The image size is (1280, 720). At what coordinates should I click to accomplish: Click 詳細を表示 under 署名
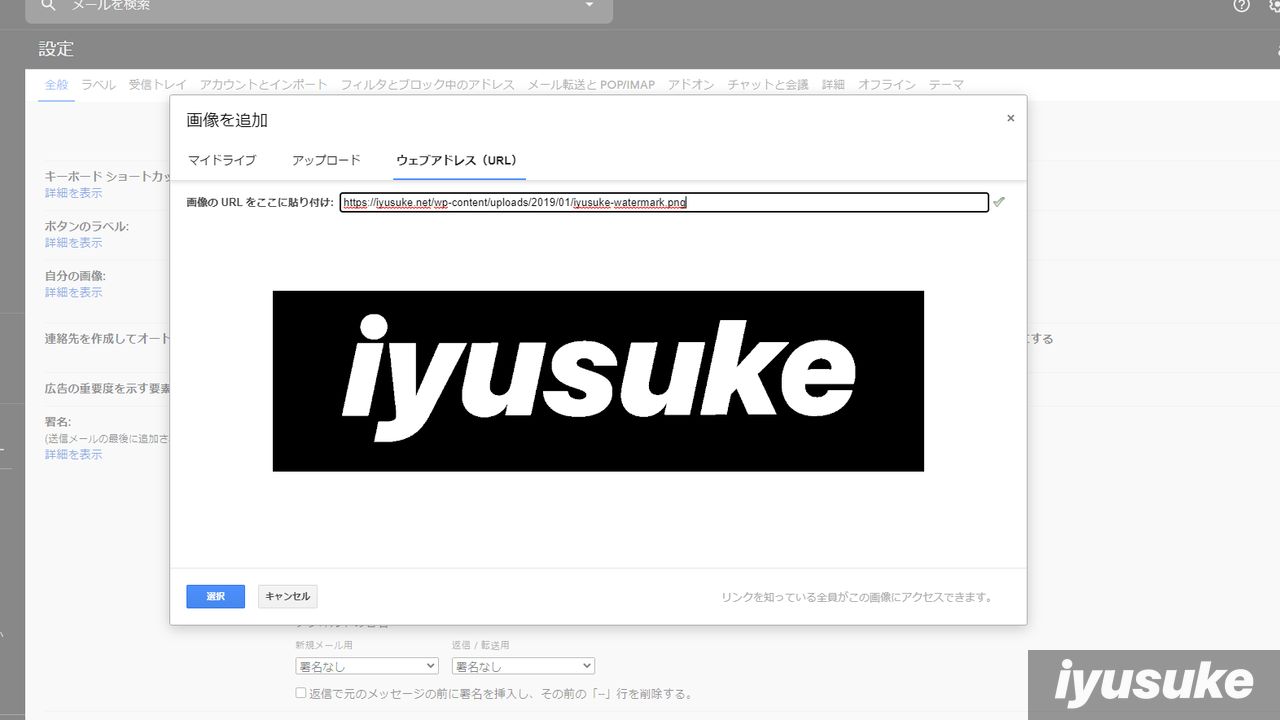click(73, 455)
